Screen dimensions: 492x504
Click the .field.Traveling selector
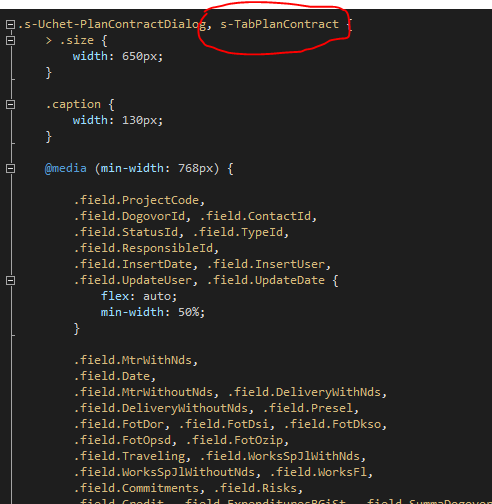click(x=129, y=456)
